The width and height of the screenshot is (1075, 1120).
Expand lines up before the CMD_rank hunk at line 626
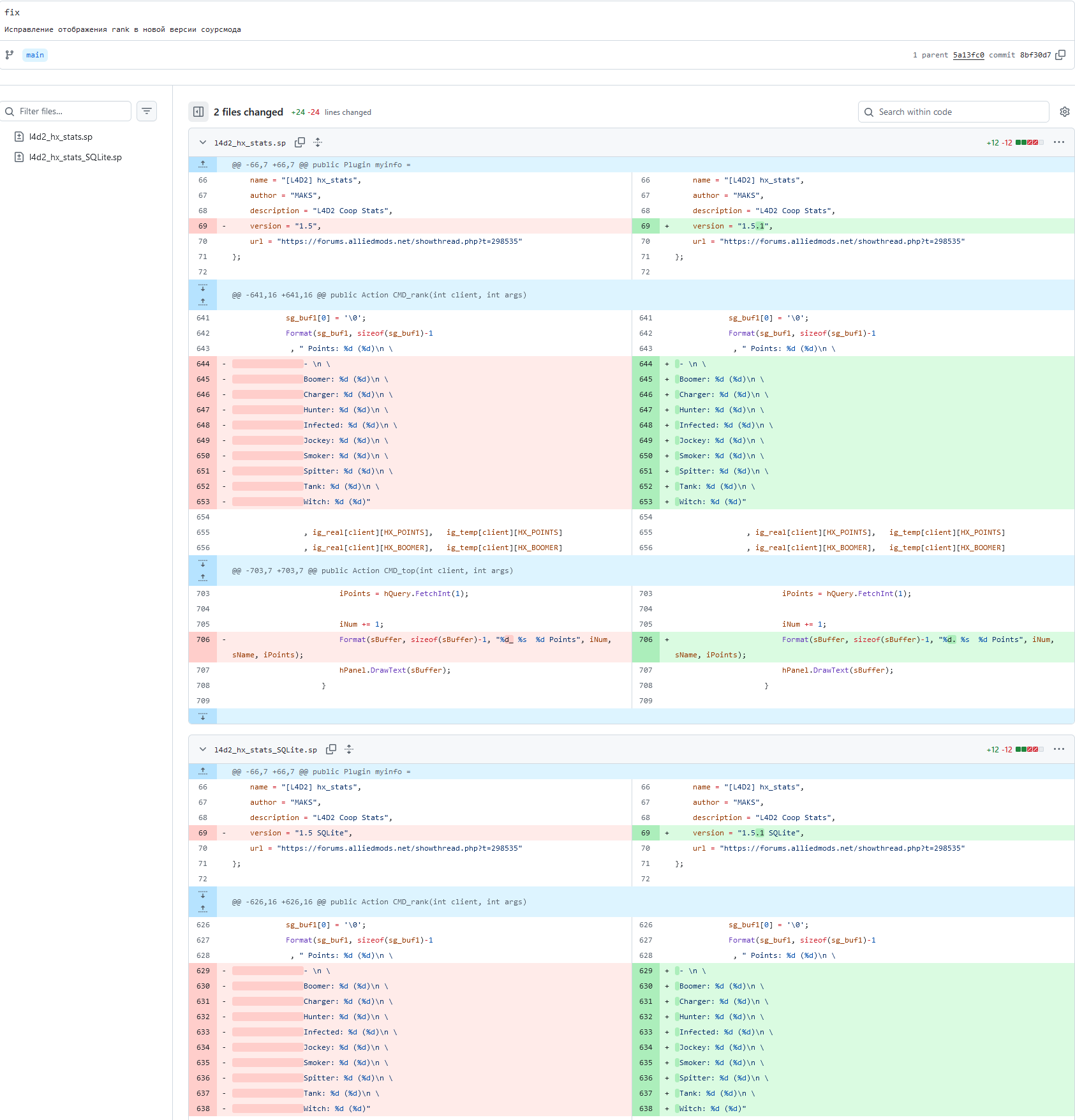(203, 909)
